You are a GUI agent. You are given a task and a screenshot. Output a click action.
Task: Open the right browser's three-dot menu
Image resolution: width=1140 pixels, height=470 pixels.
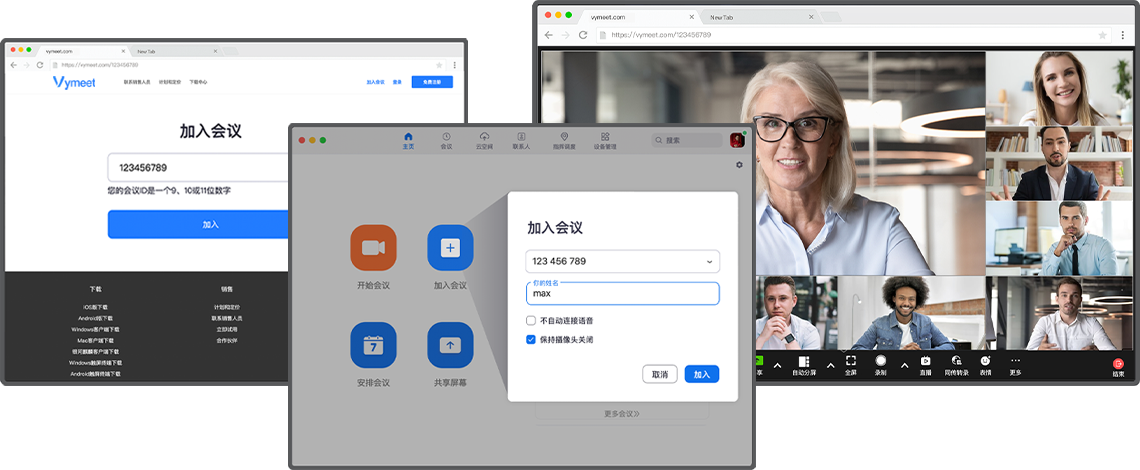[1122, 35]
